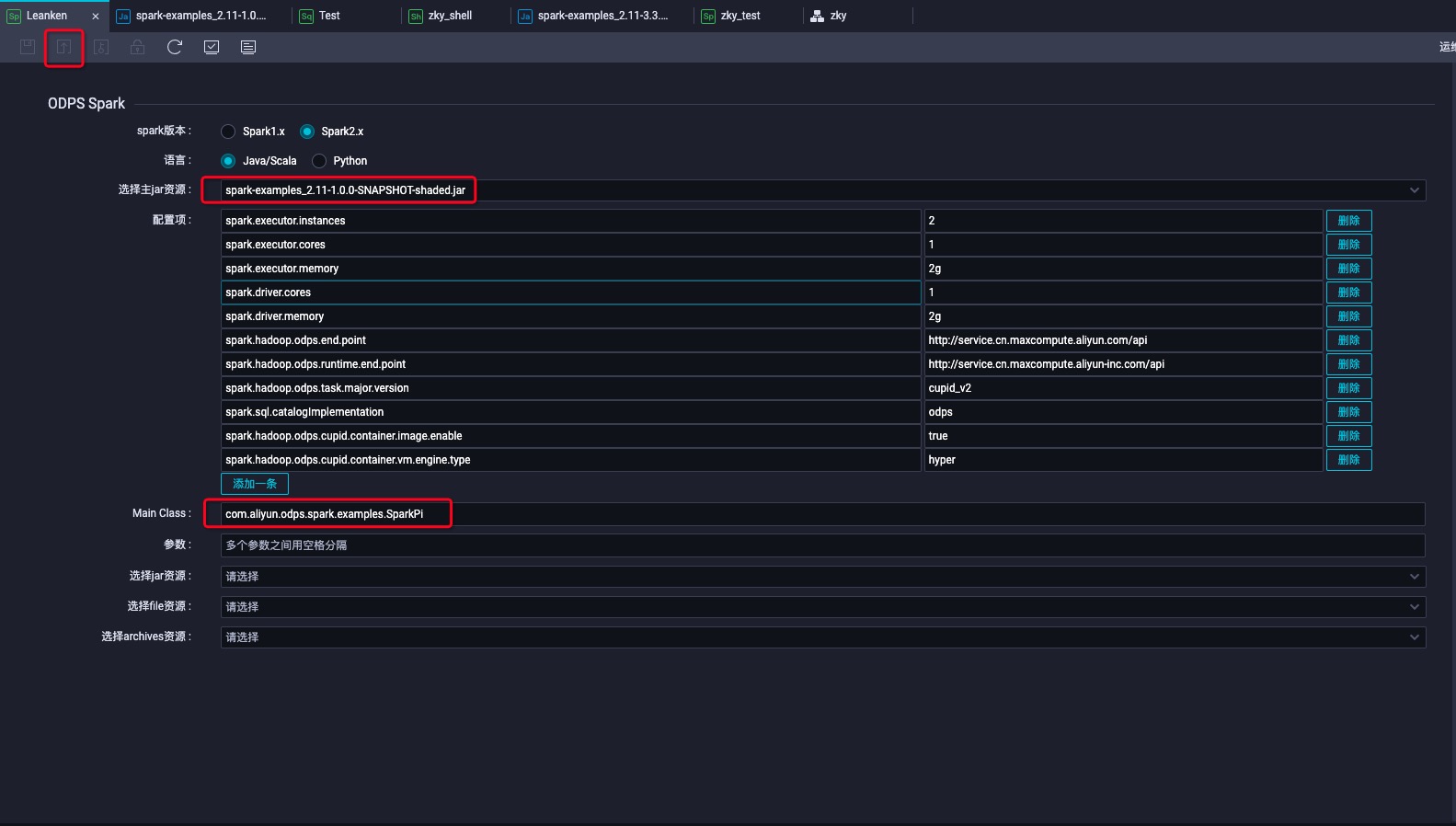Click the circular refresh toolbar icon
1456x826 pixels.
(175, 47)
